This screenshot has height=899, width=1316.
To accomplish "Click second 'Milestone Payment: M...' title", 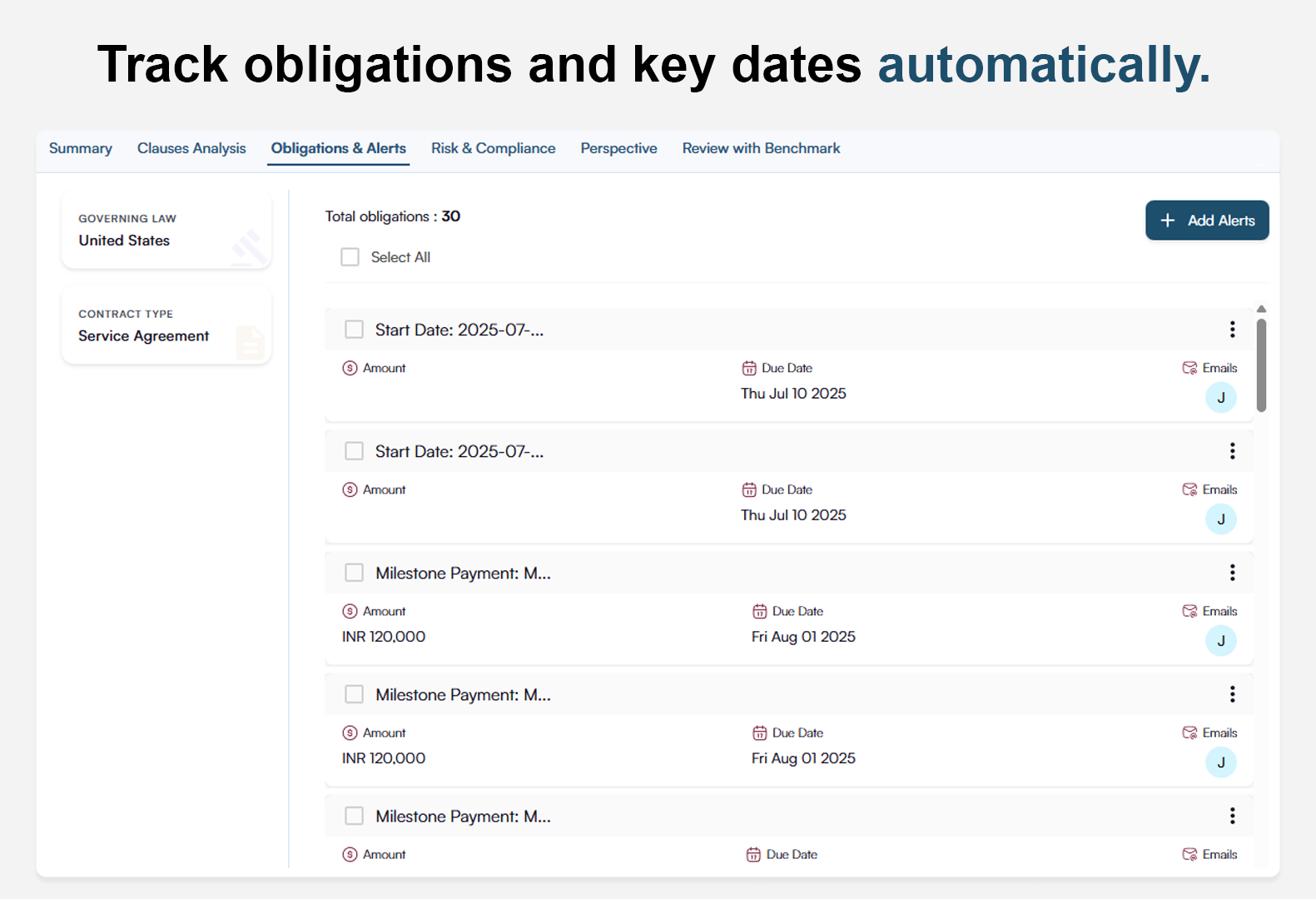I will 463,694.
